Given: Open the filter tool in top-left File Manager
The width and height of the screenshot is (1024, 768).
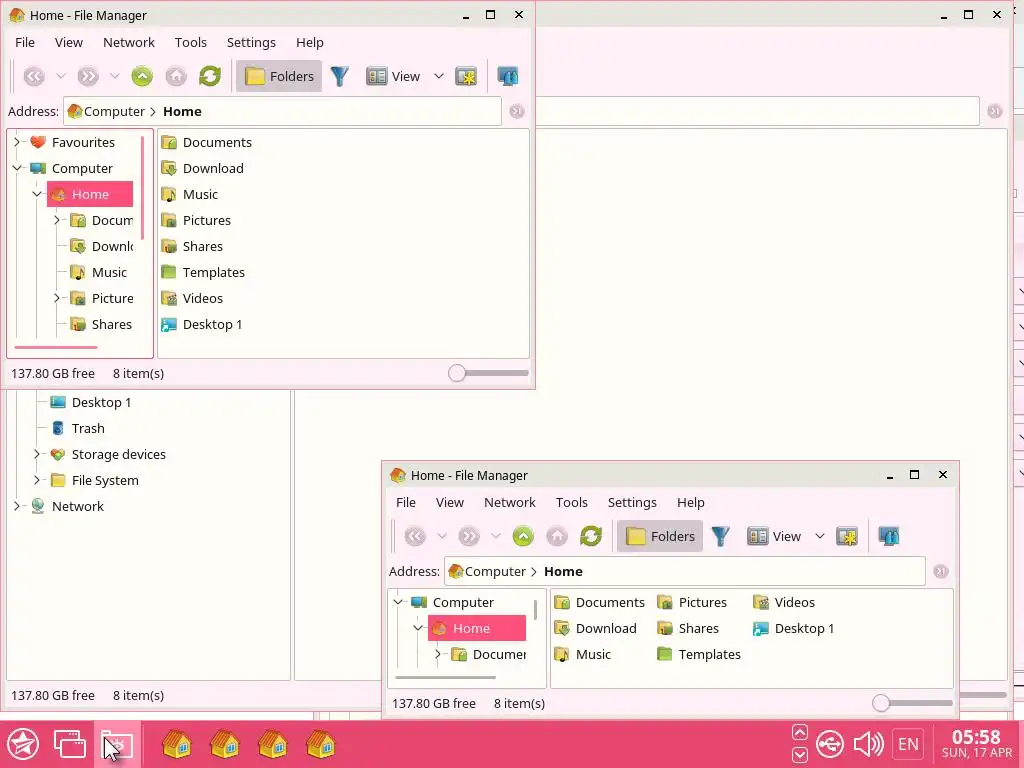Looking at the screenshot, I should (340, 76).
